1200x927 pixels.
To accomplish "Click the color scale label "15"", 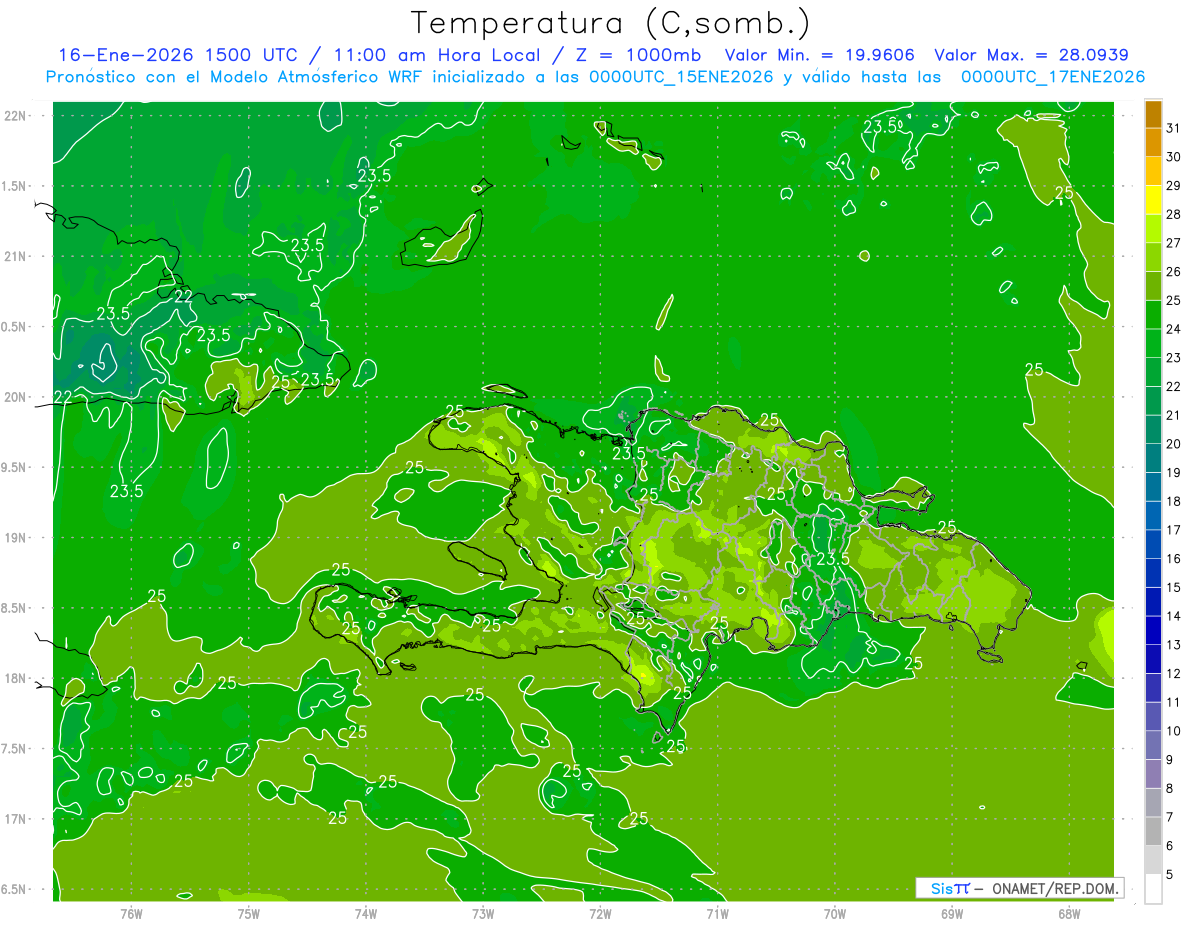I will tap(1173, 587).
